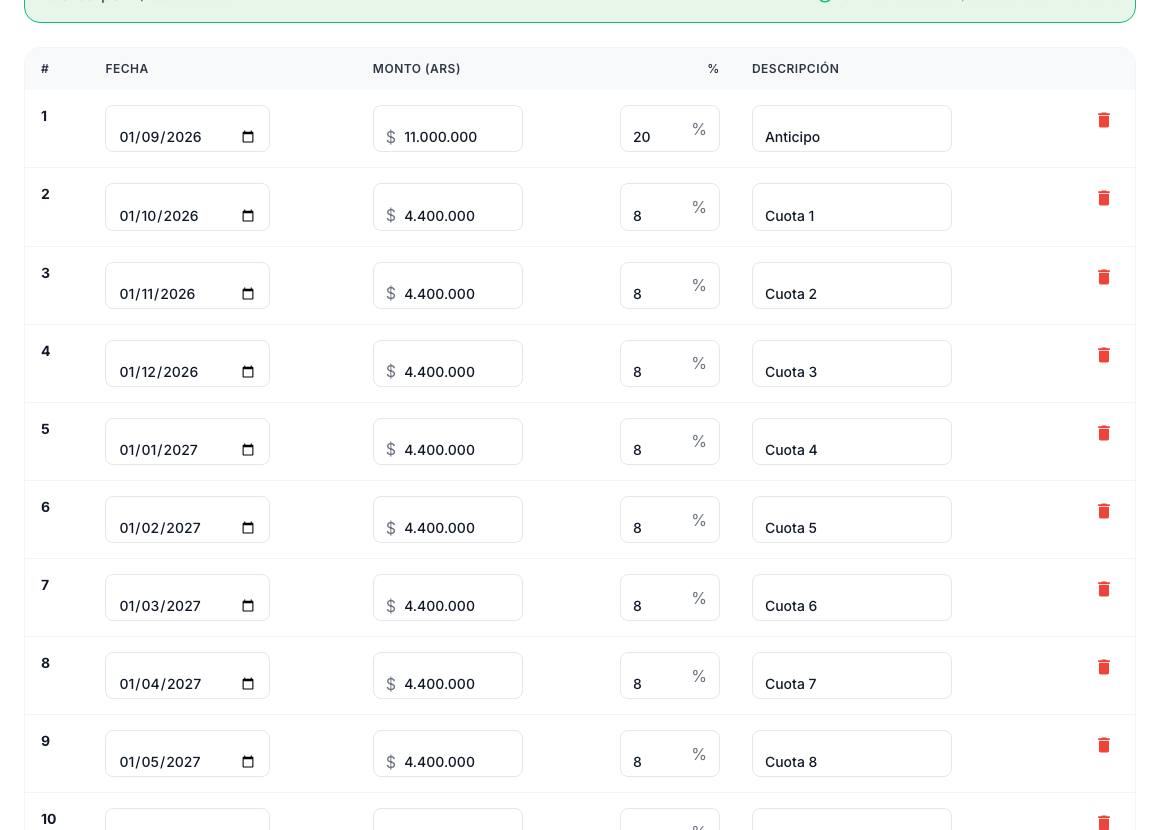Screen dimensions: 1160x830
Task: Edit the amount field for Cuota 8
Action: (x=448, y=754)
